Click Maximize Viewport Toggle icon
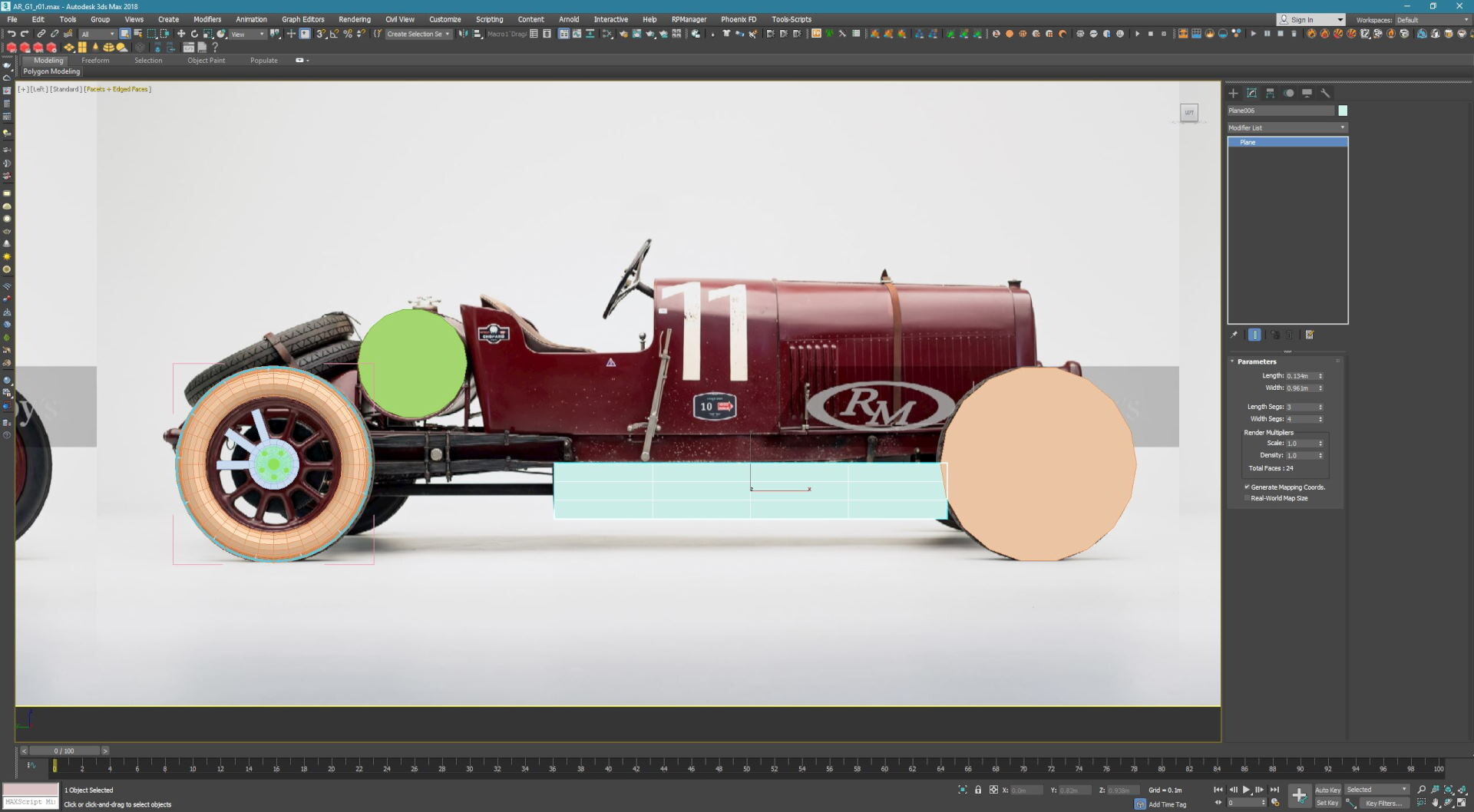Viewport: 1474px width, 812px height. [x=1461, y=803]
